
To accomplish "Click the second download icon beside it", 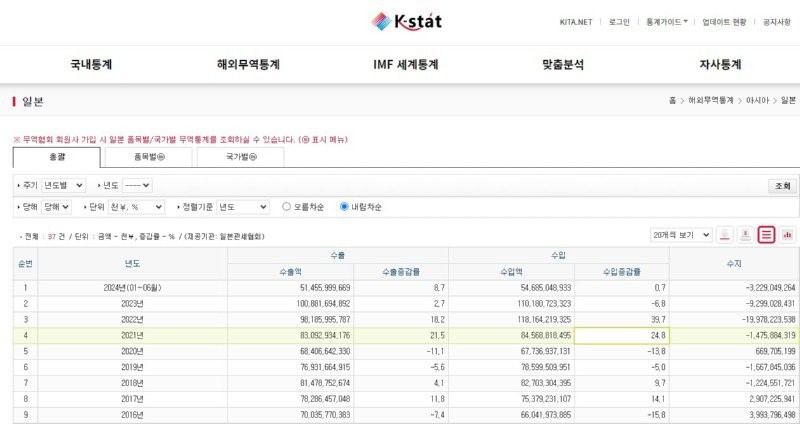I will (x=745, y=234).
